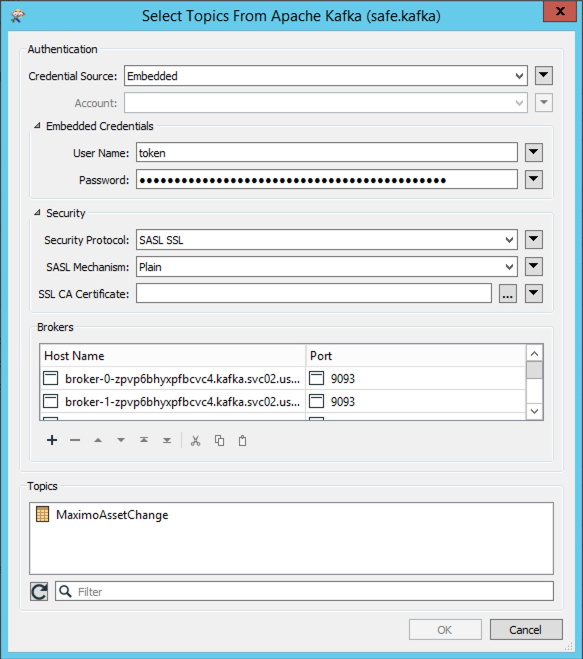Screen dimensions: 583x659
Task: Click the move broker row to bottom icon
Action: click(x=167, y=440)
